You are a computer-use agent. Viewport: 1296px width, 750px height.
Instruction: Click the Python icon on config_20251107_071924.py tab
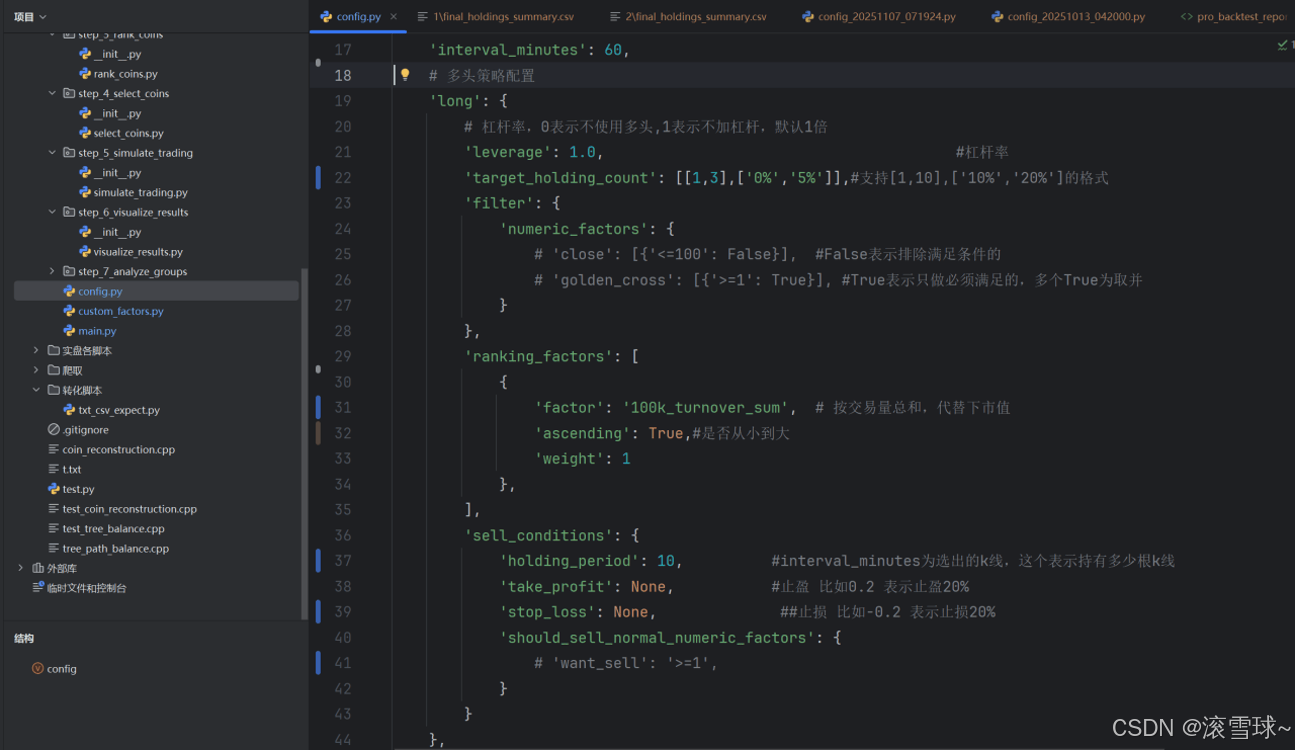[x=808, y=17]
